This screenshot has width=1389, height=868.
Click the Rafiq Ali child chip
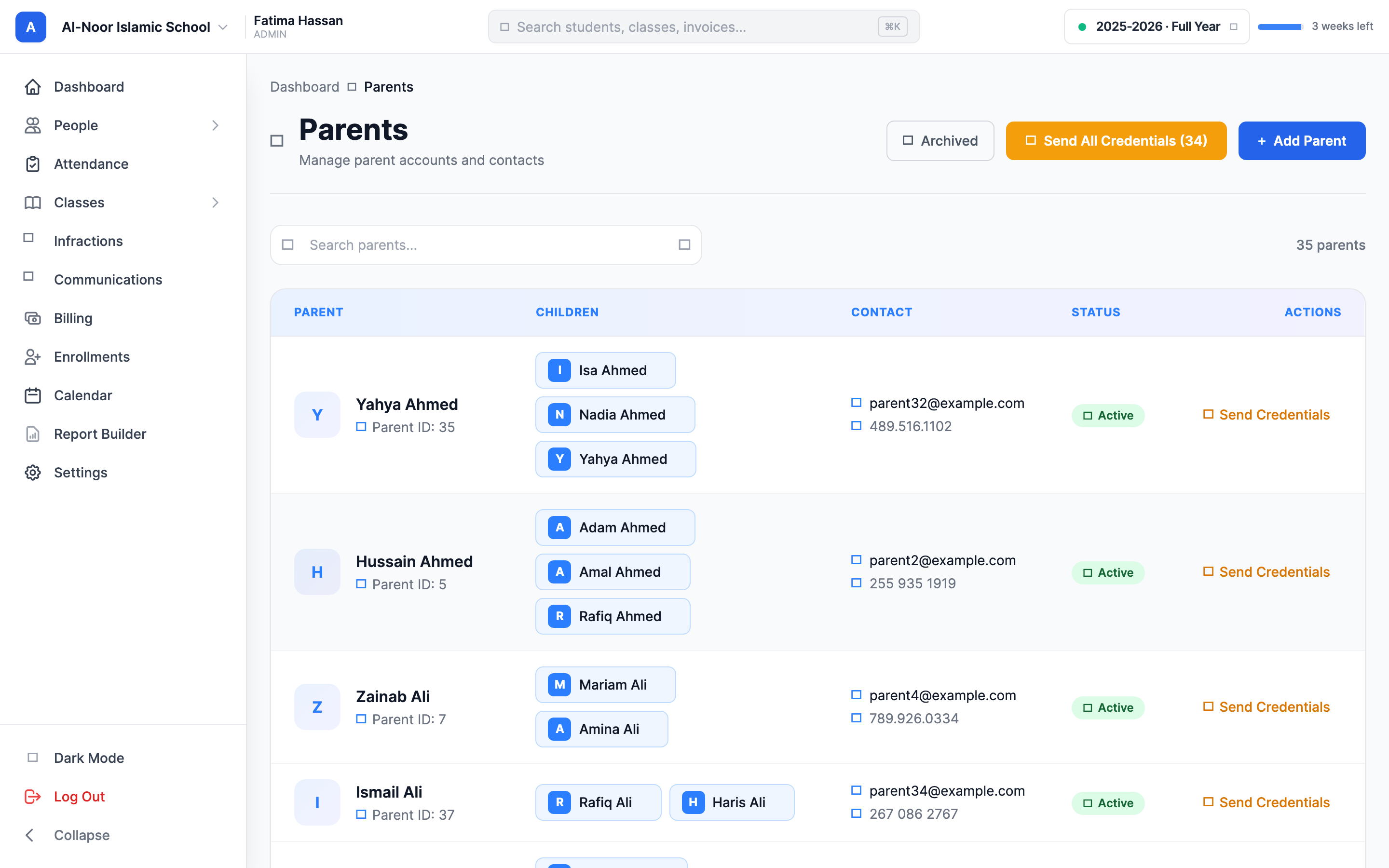click(598, 802)
